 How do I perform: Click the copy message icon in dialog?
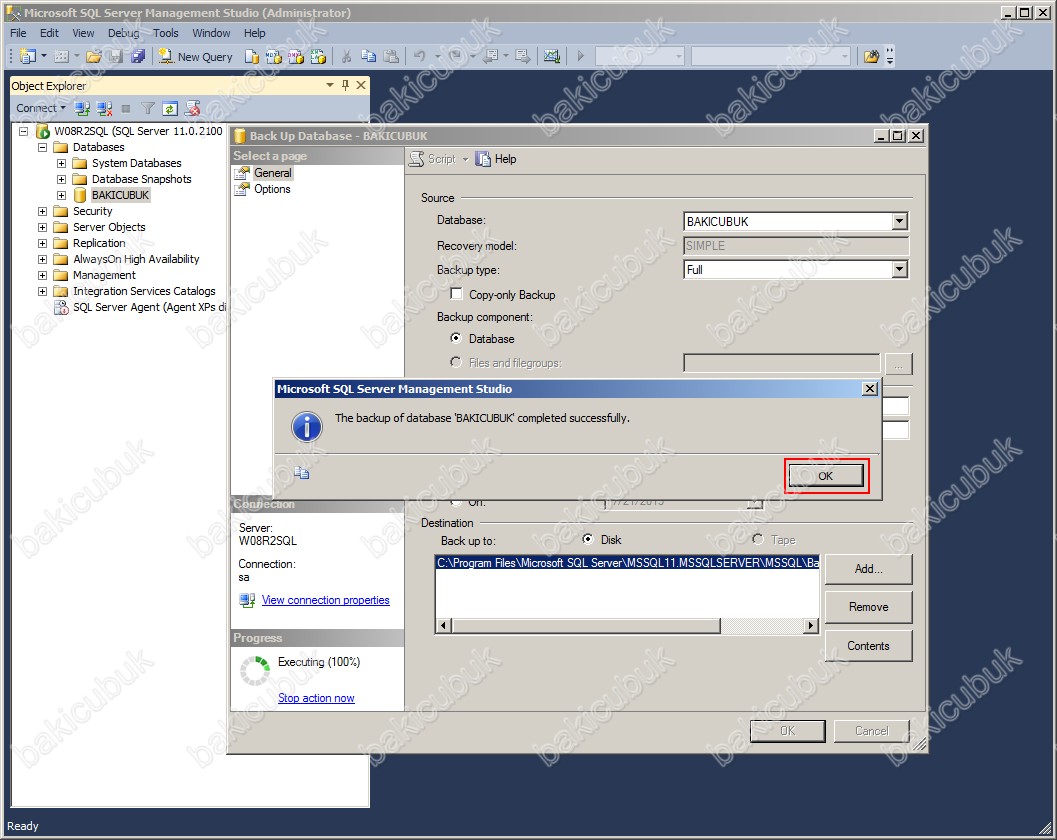click(302, 473)
